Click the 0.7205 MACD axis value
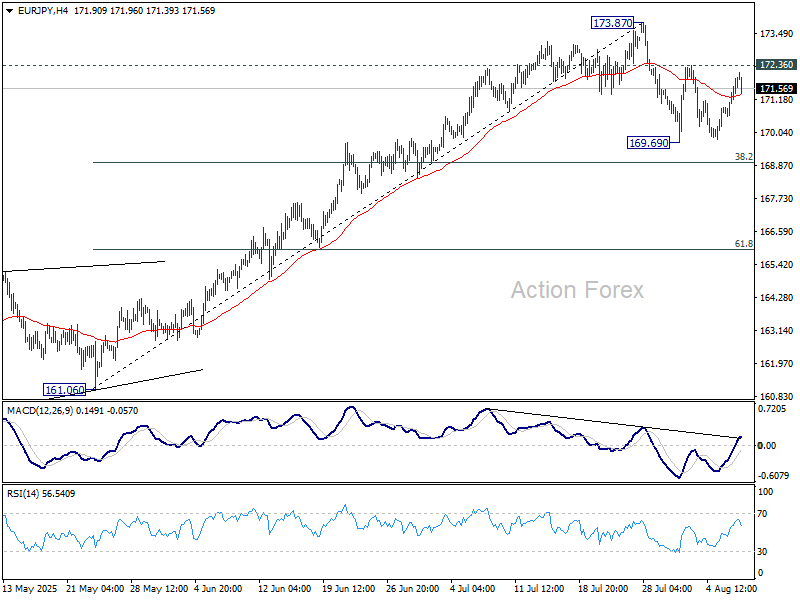Viewport: 800px width, 600px height. [x=773, y=409]
